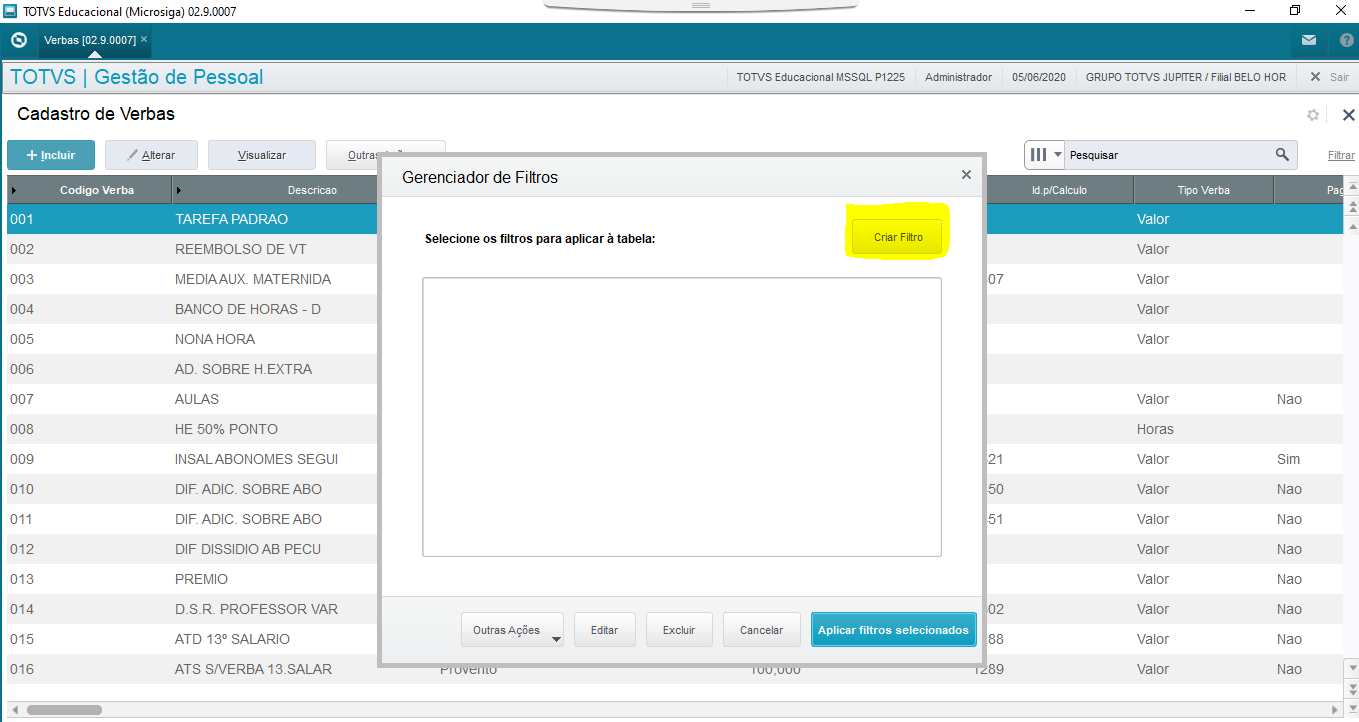Screen dimensions: 1359x722
Task: Click the Visualizar button
Action: click(x=262, y=155)
